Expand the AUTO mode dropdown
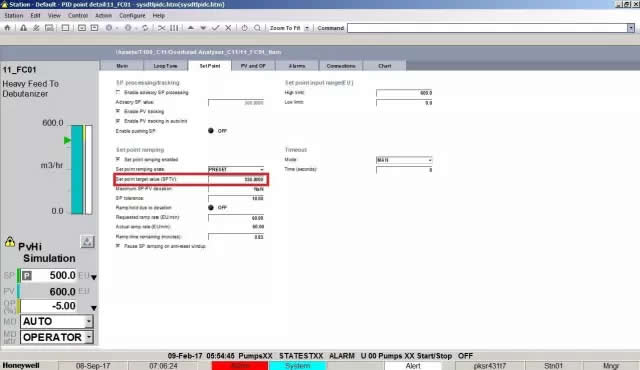640x370 pixels. coord(89,321)
